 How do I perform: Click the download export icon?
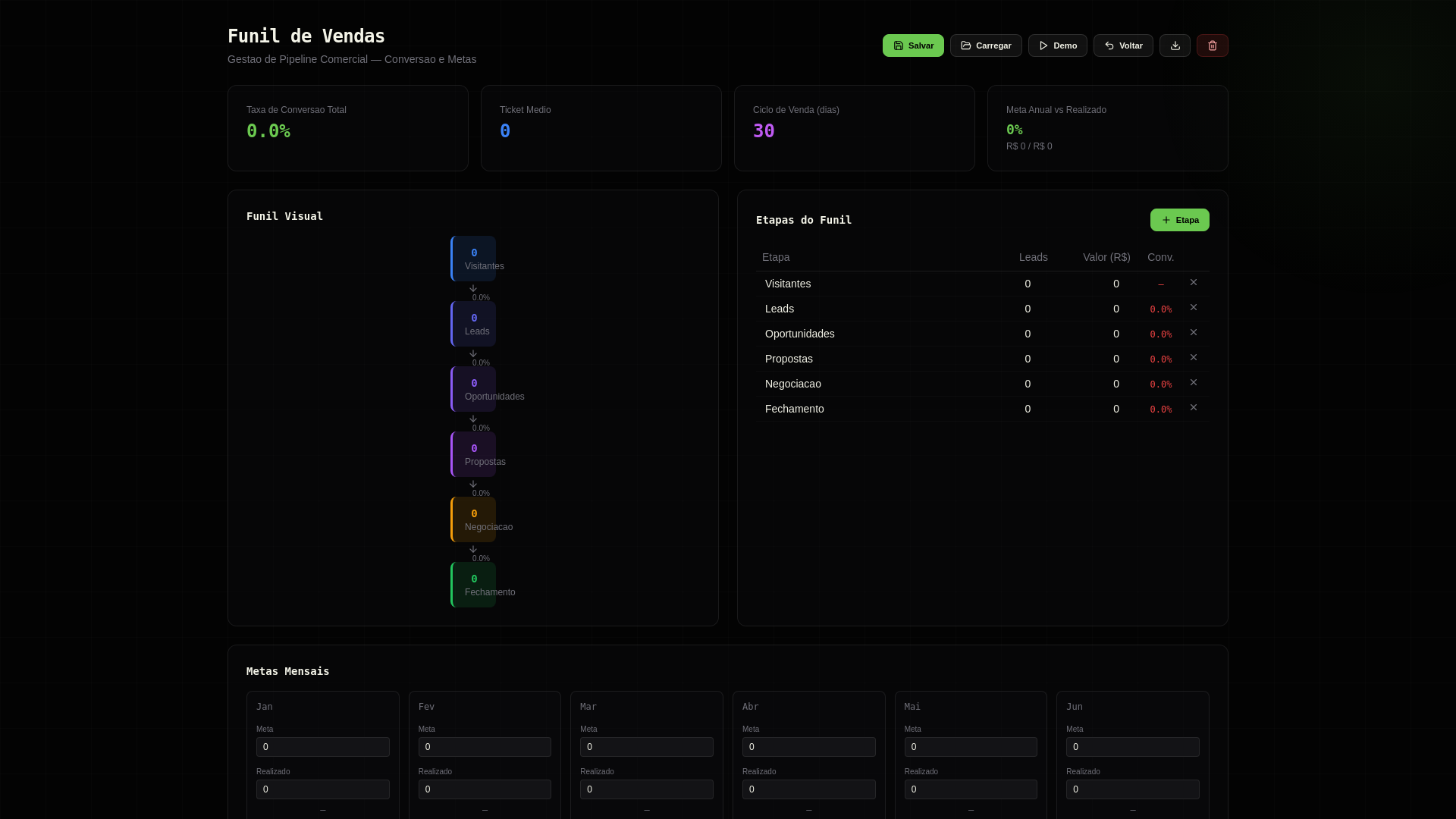1175,45
